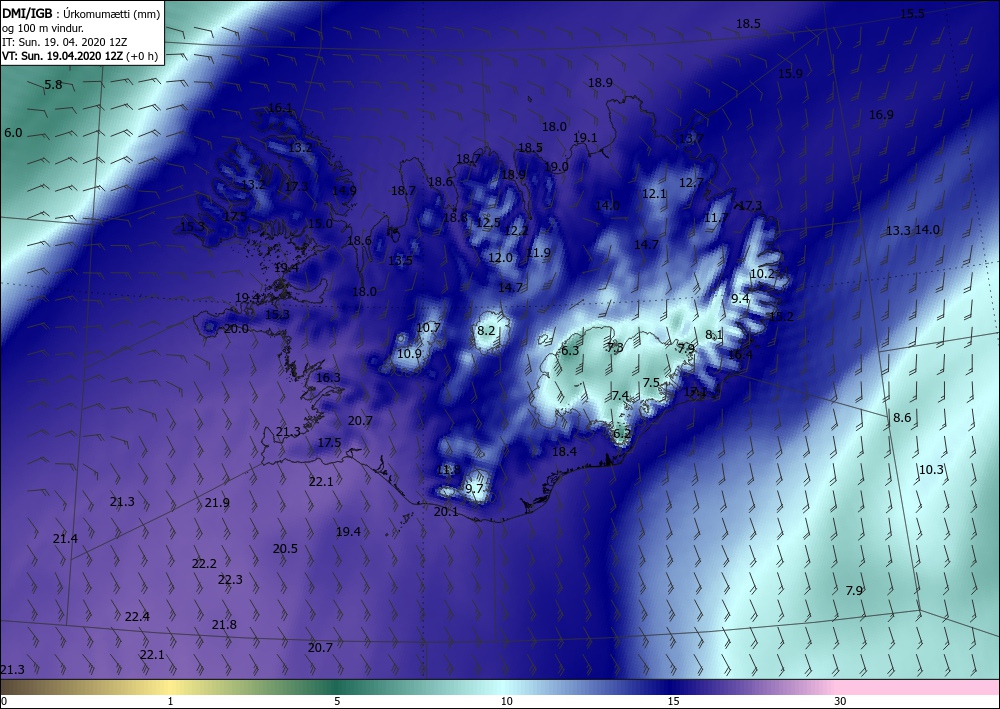
Task: Click the "20.1" value on the south coast
Action: tap(446, 511)
